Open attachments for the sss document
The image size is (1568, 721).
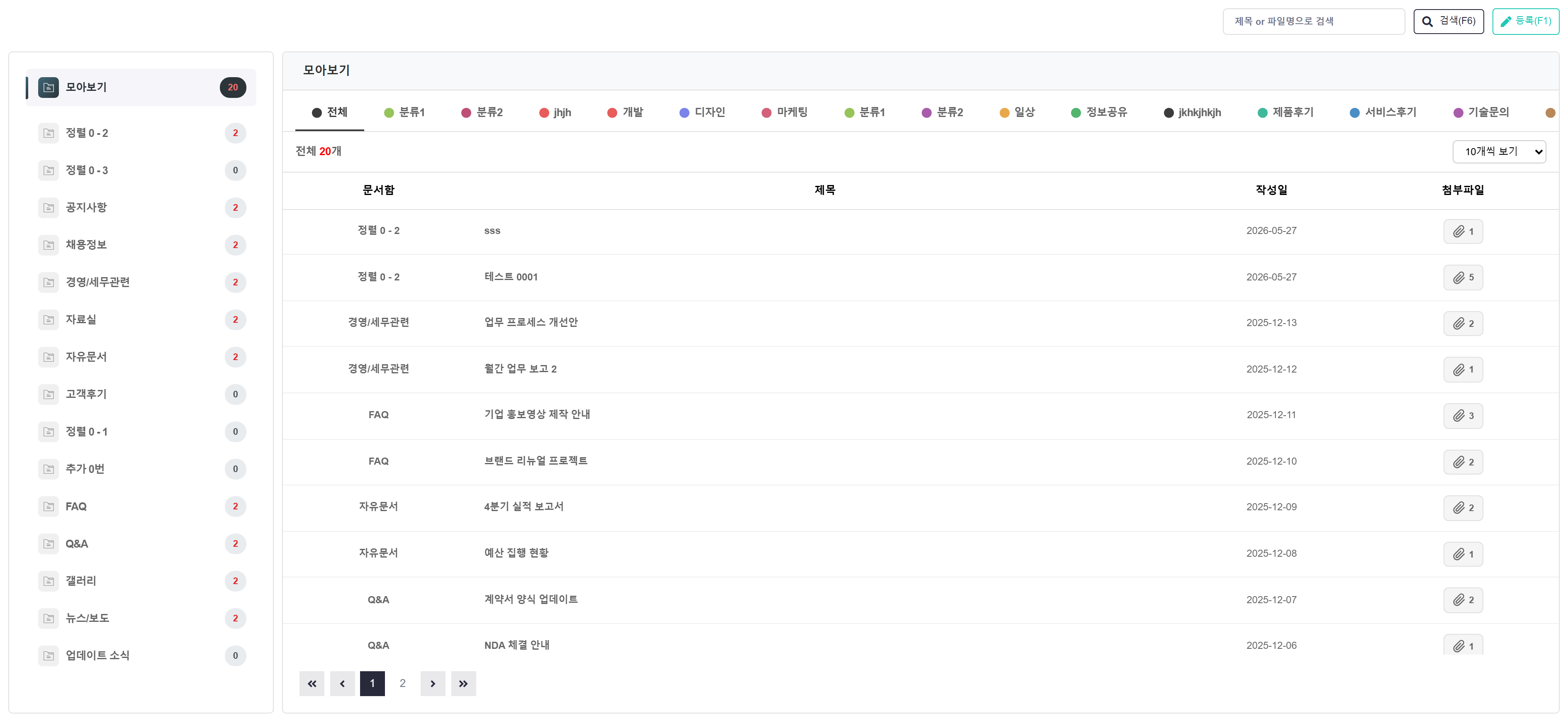tap(1463, 231)
